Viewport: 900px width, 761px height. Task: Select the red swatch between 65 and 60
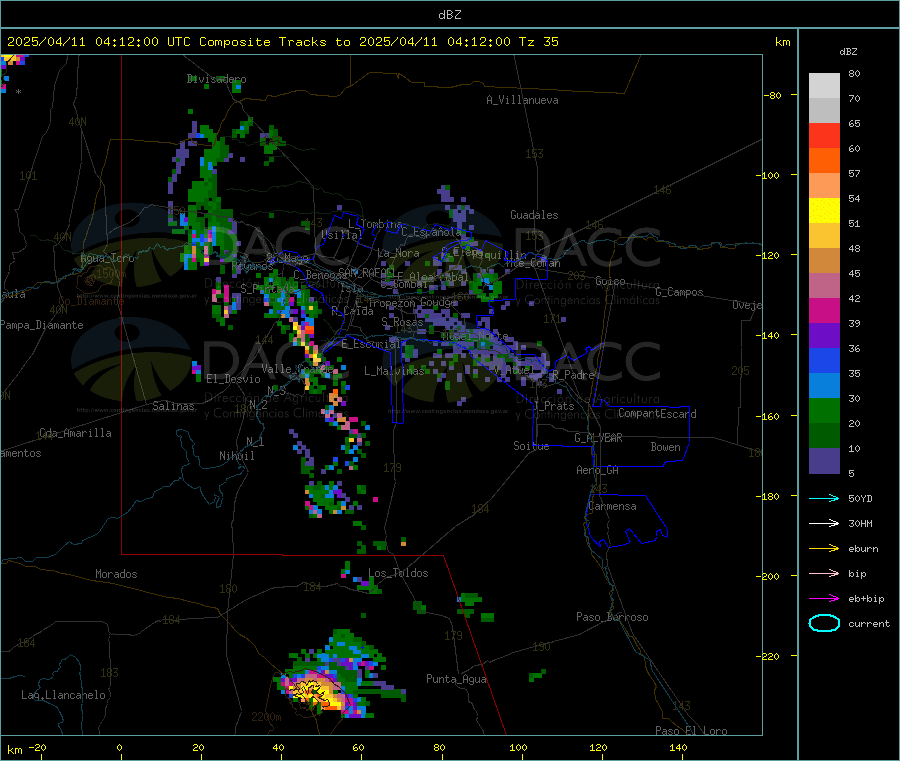click(x=824, y=135)
